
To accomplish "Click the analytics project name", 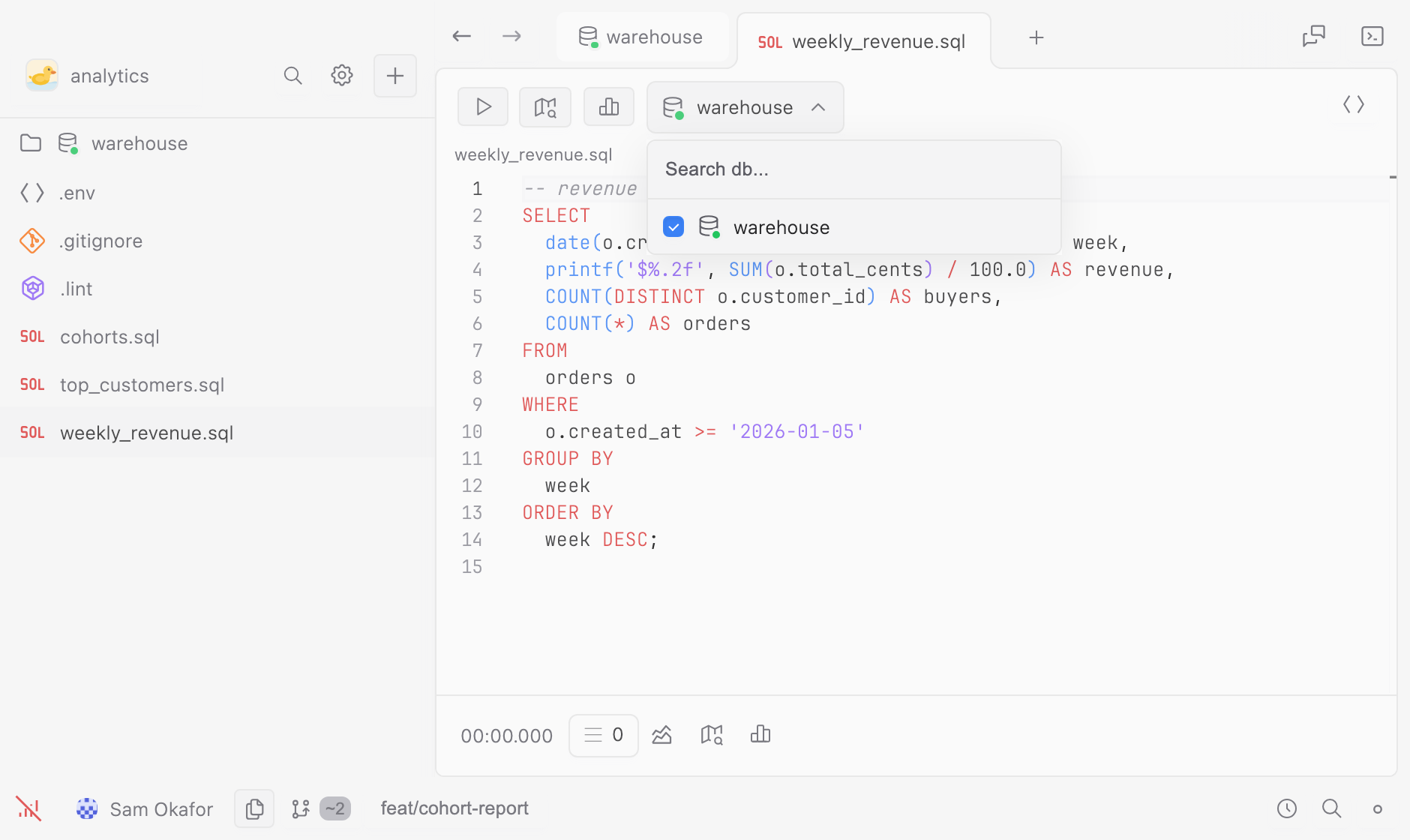I will [x=109, y=76].
